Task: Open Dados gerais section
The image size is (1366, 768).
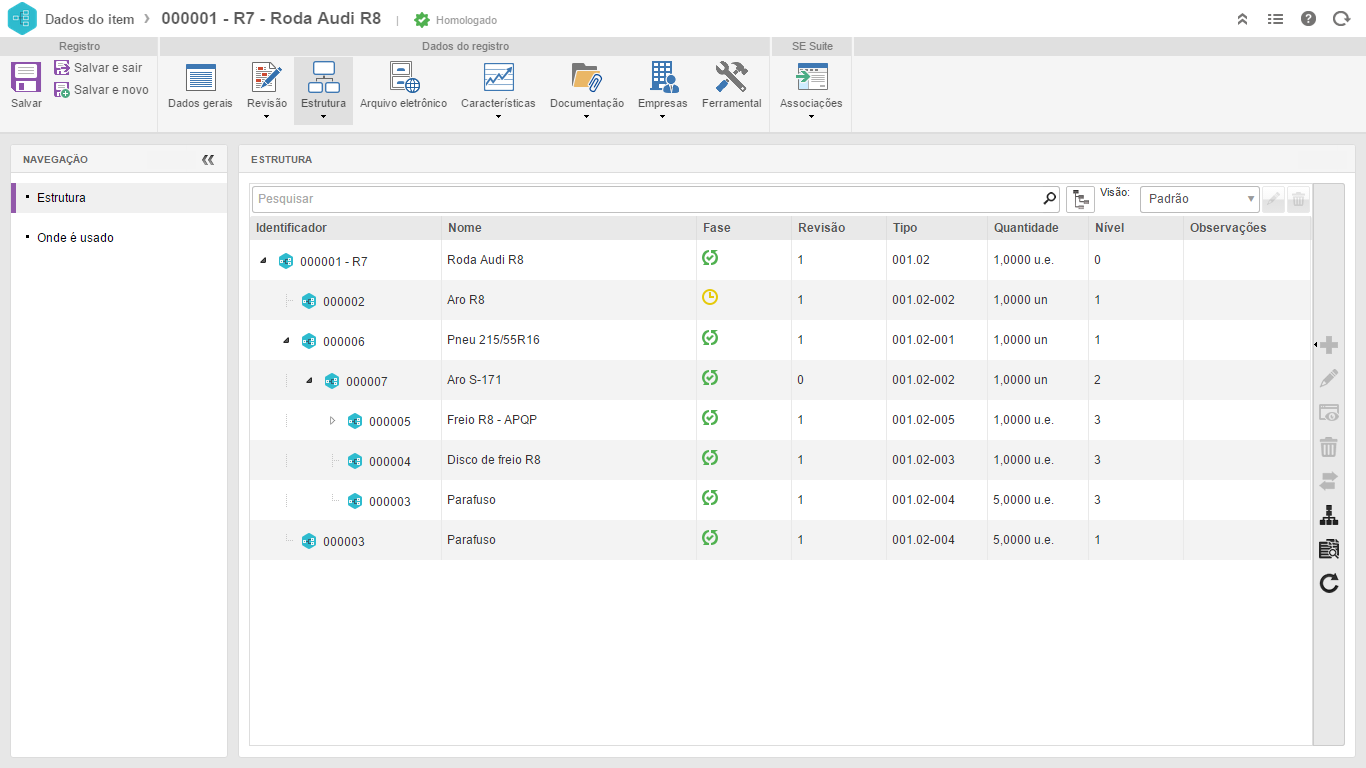Action: tap(200, 86)
